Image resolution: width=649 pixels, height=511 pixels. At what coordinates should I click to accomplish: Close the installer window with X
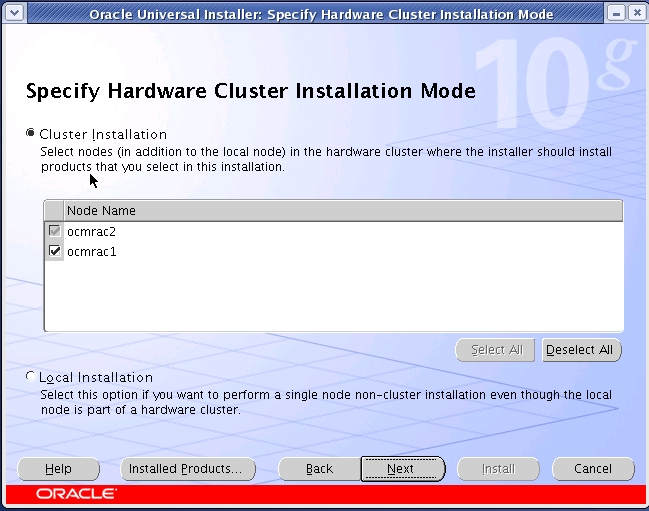(x=637, y=13)
